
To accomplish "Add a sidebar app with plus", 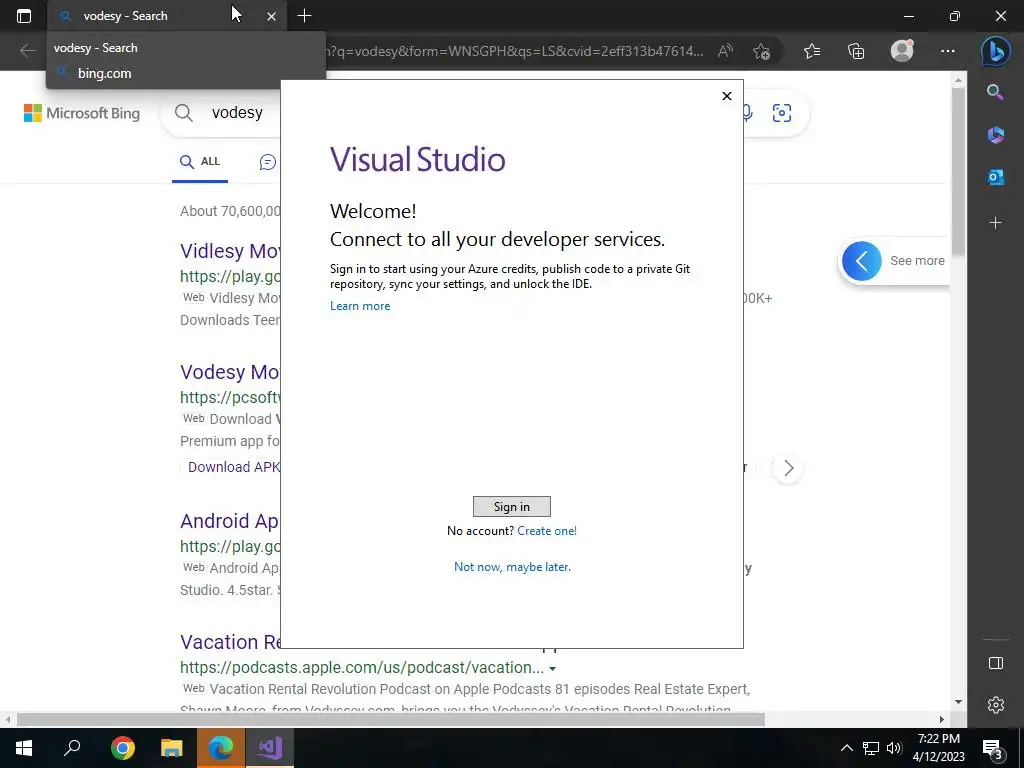I will (x=995, y=223).
